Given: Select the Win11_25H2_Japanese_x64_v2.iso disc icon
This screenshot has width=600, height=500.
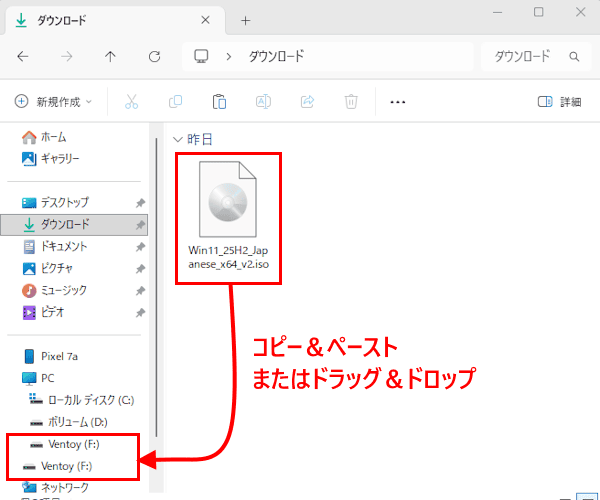Looking at the screenshot, I should pyautogui.click(x=228, y=199).
